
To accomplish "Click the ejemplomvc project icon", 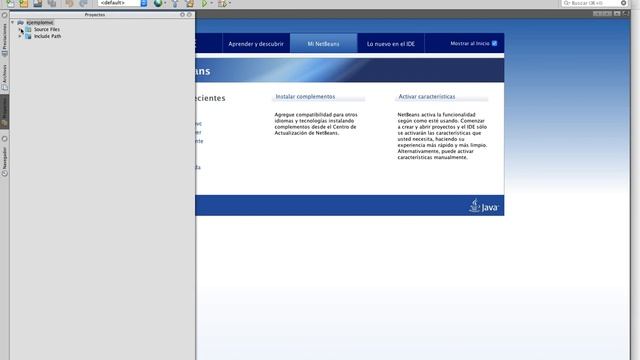I will (20, 22).
